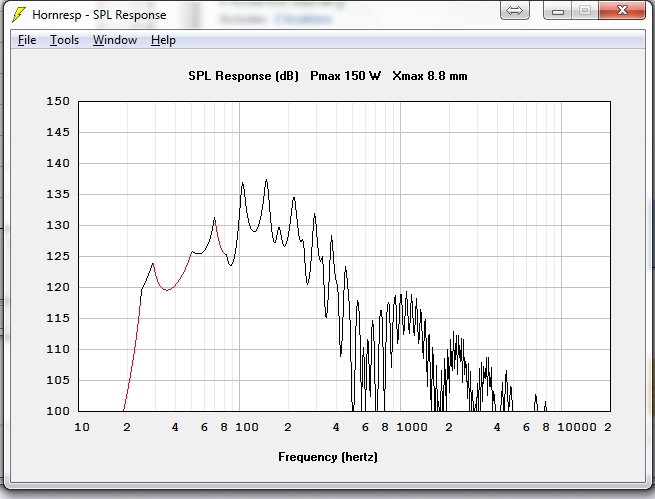Click the 110 dB y-axis label
The height and width of the screenshot is (499, 655).
click(x=58, y=349)
